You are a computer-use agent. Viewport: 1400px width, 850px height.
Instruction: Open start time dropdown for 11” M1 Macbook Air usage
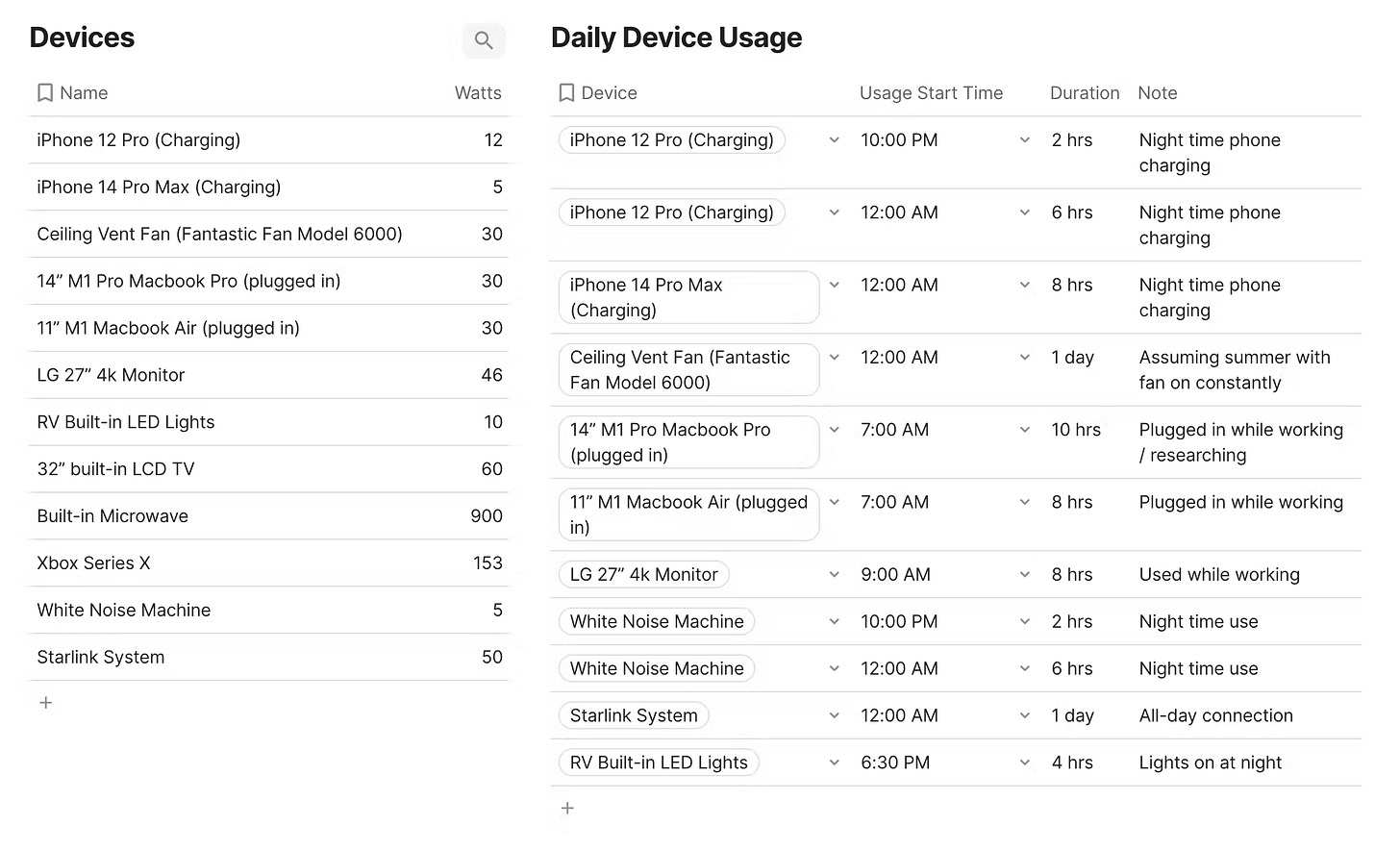[x=1025, y=502]
